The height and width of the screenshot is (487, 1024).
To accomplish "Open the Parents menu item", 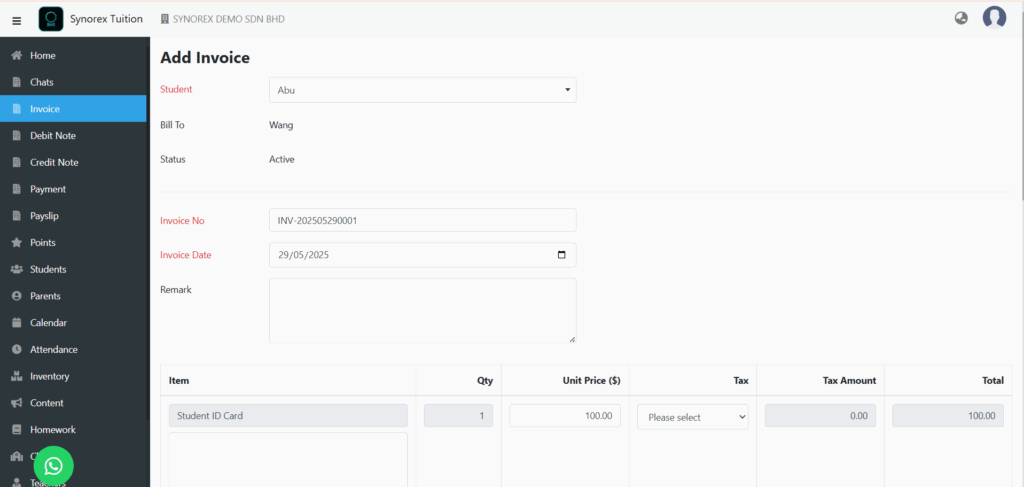I will 73,296.
